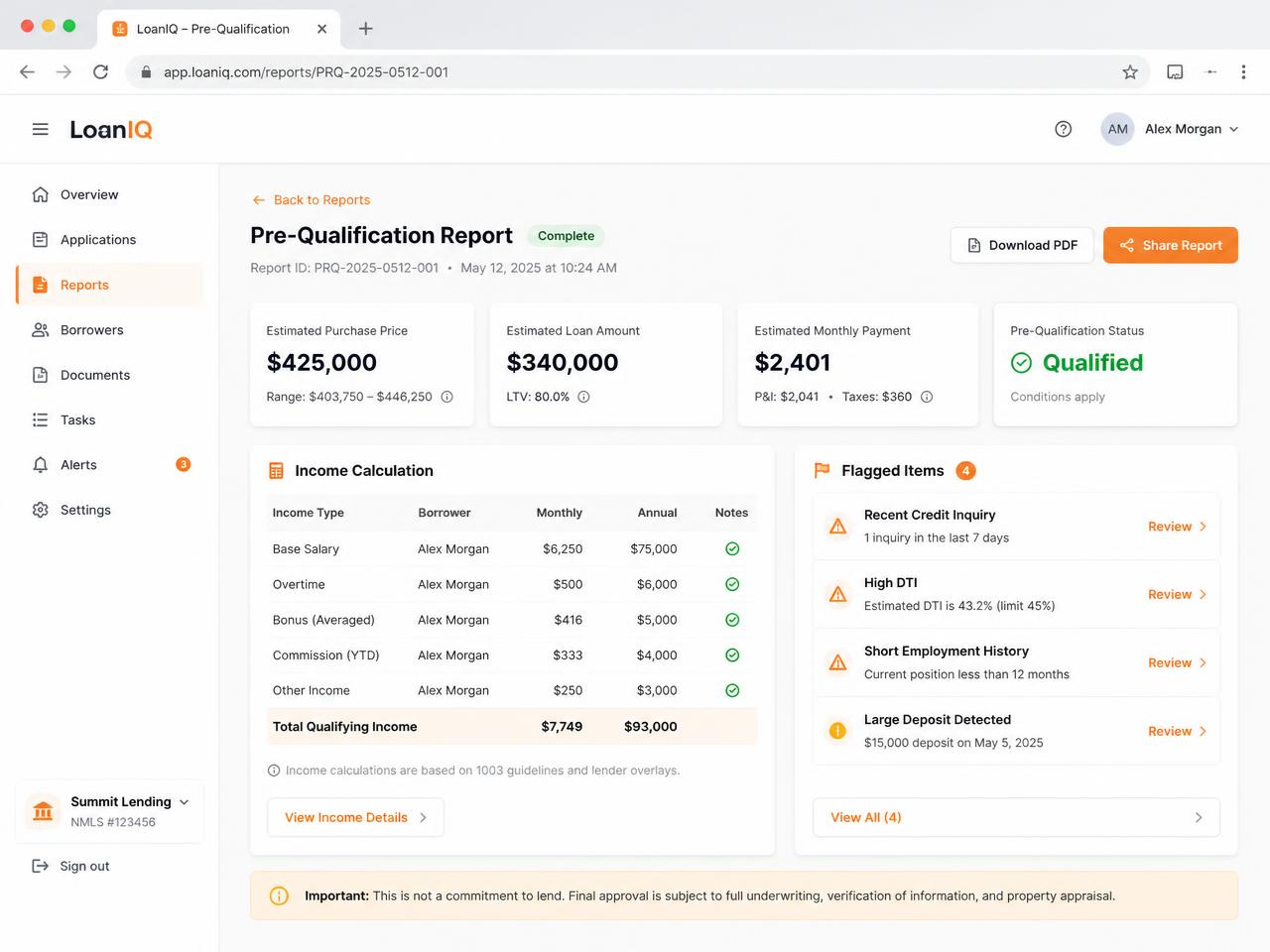The width and height of the screenshot is (1270, 952).
Task: Click Bonus (Averaged) notes check icon
Action: point(732,620)
